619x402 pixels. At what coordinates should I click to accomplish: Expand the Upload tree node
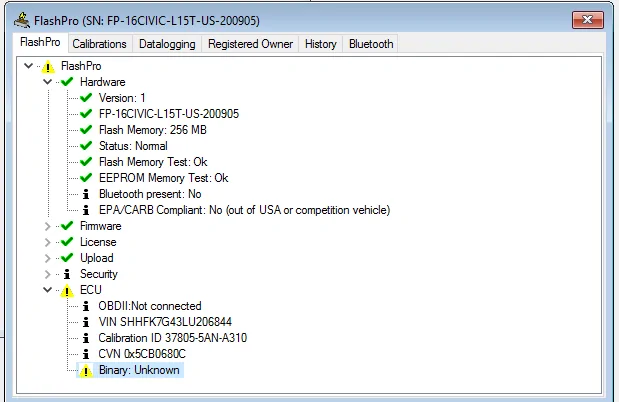[47, 258]
